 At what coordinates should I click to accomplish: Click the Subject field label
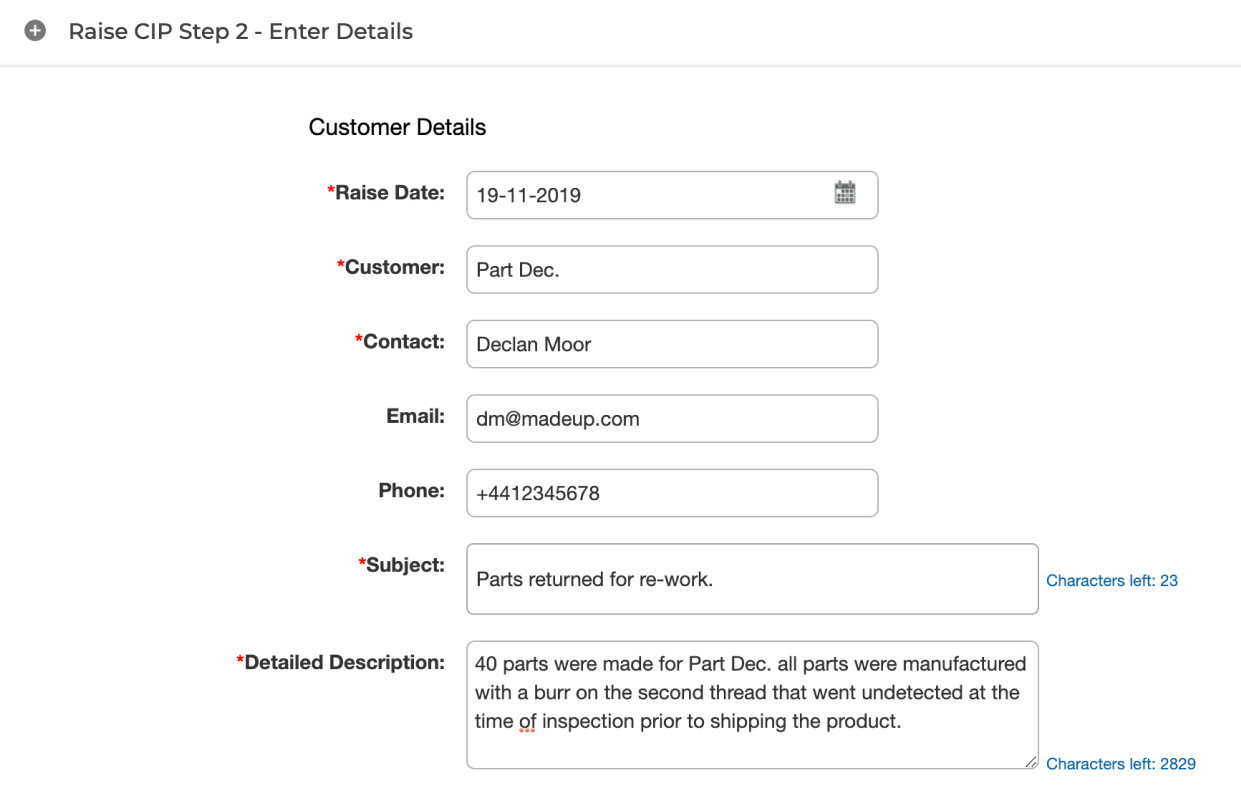(x=401, y=565)
